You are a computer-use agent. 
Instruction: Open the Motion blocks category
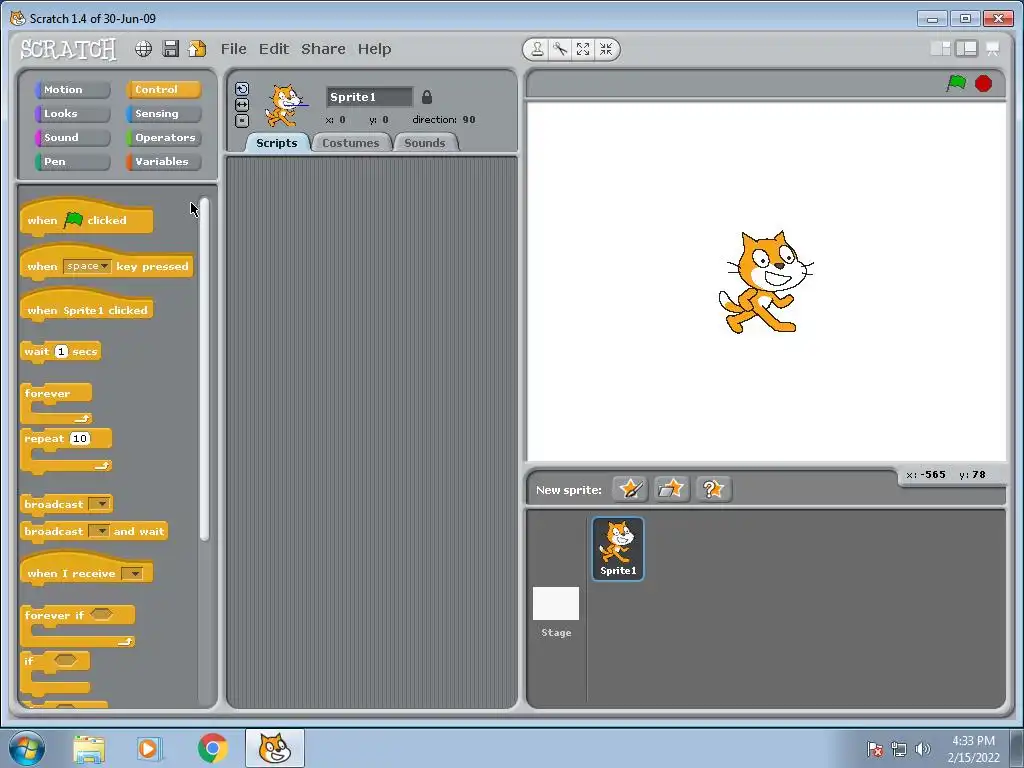click(x=72, y=89)
